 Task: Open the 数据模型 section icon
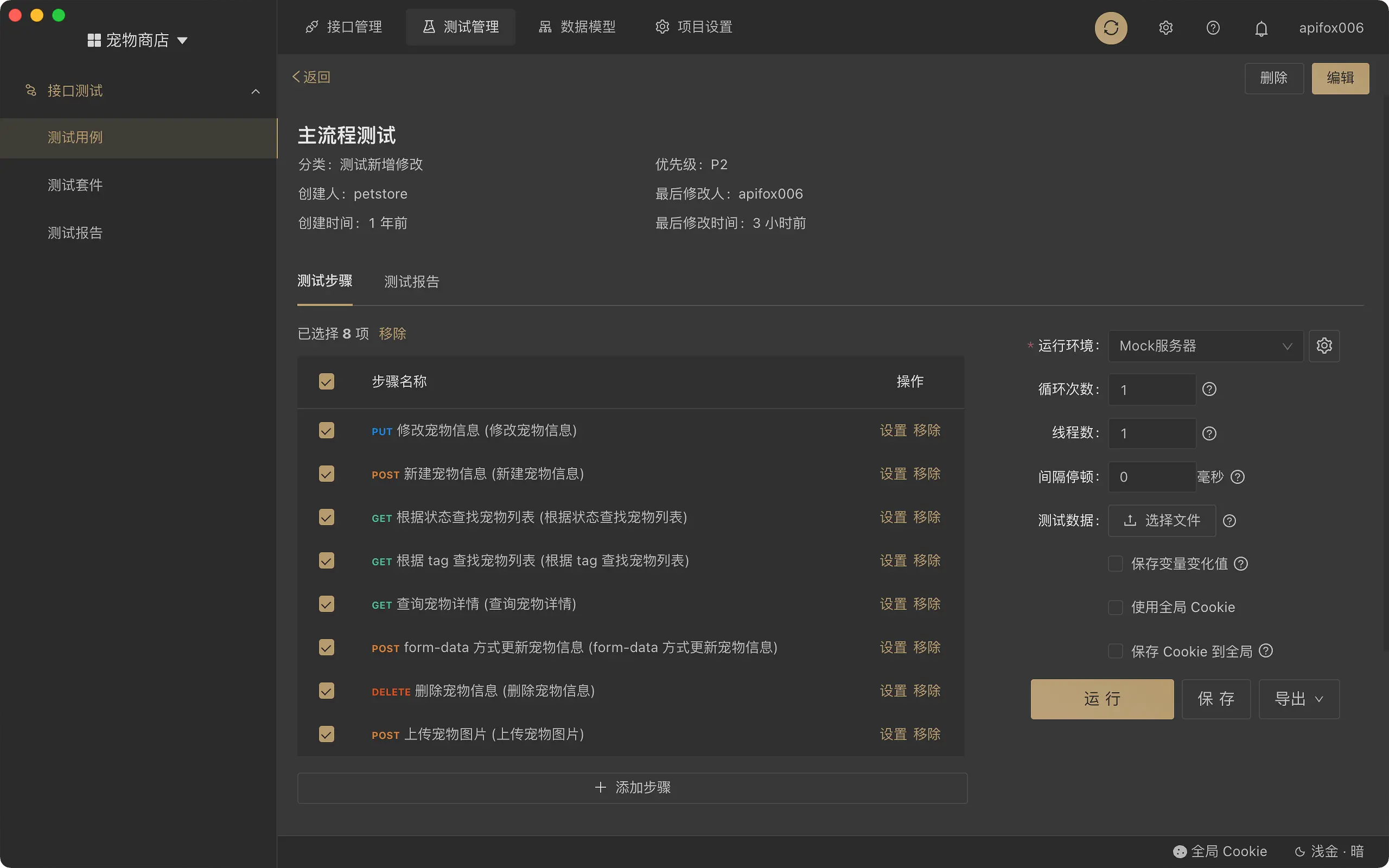click(544, 27)
